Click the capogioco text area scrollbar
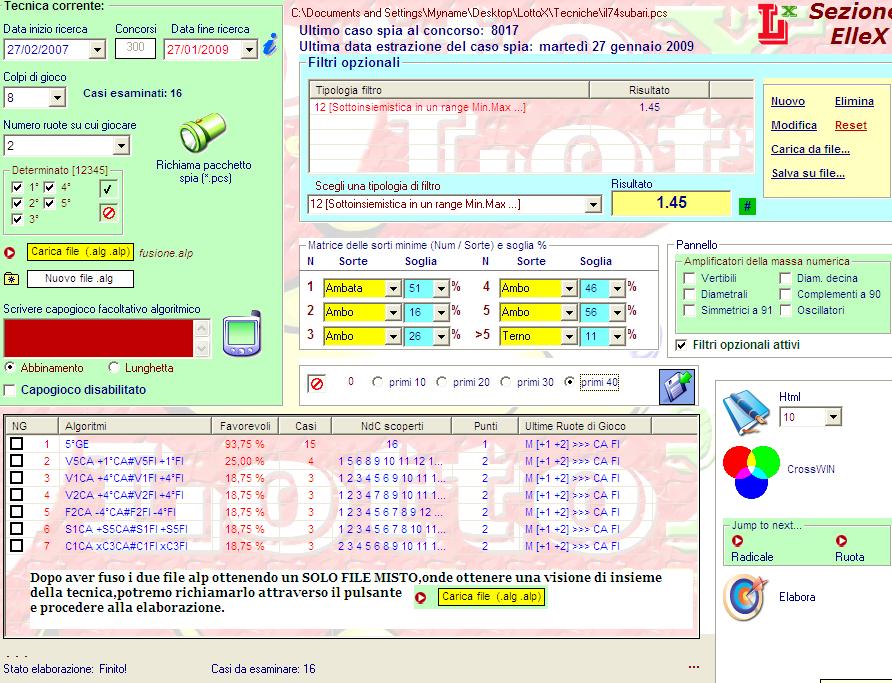Viewport: 892px width, 683px height. pos(202,338)
